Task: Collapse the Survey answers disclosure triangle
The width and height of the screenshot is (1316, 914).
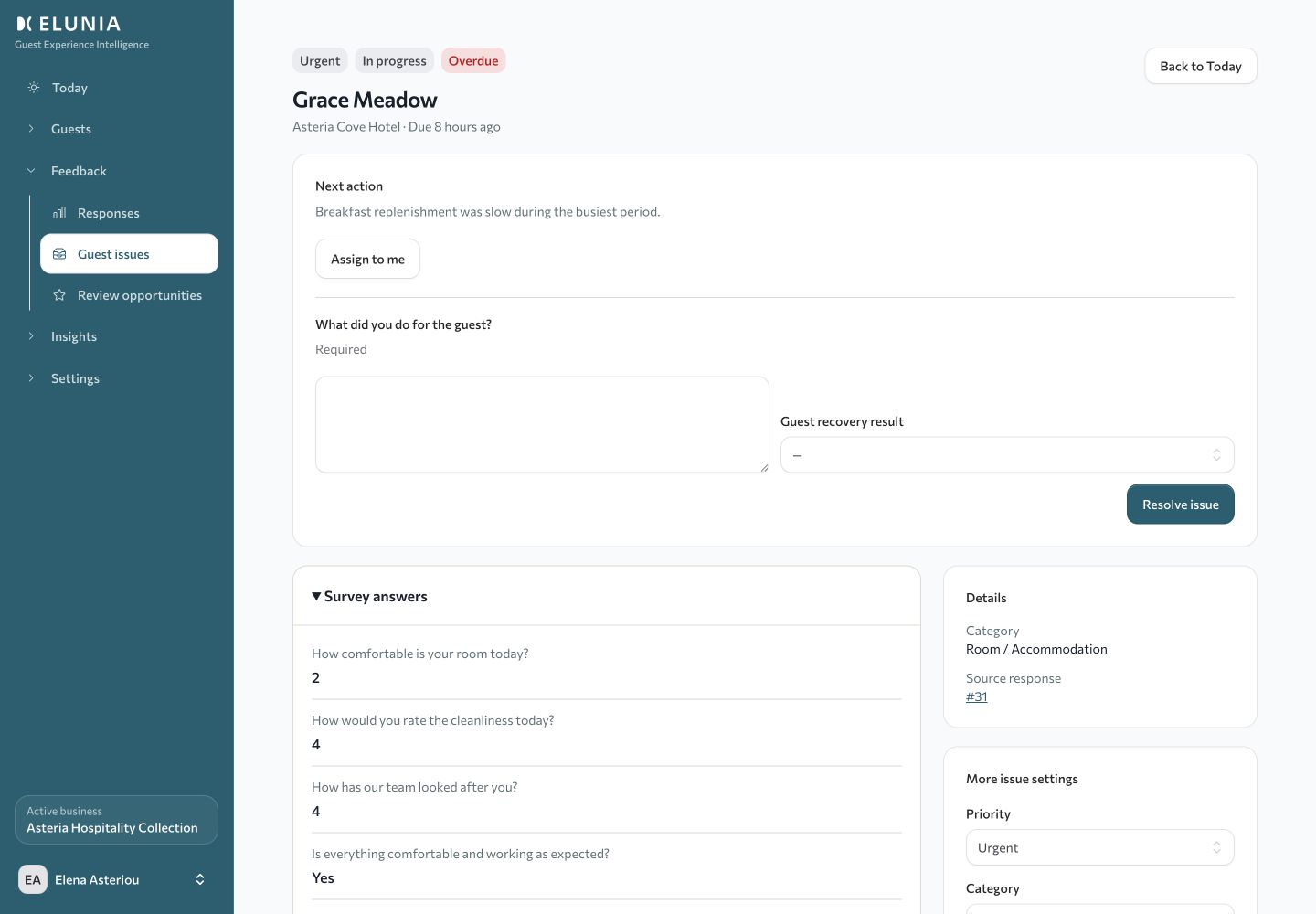Action: click(316, 596)
